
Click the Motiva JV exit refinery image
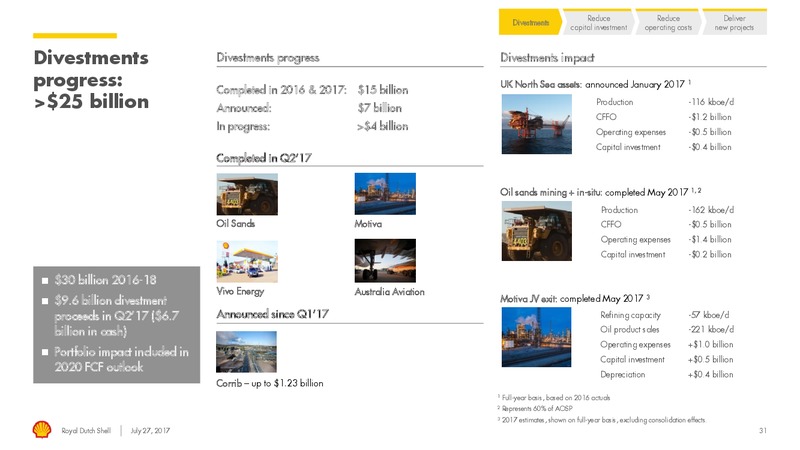coord(536,337)
